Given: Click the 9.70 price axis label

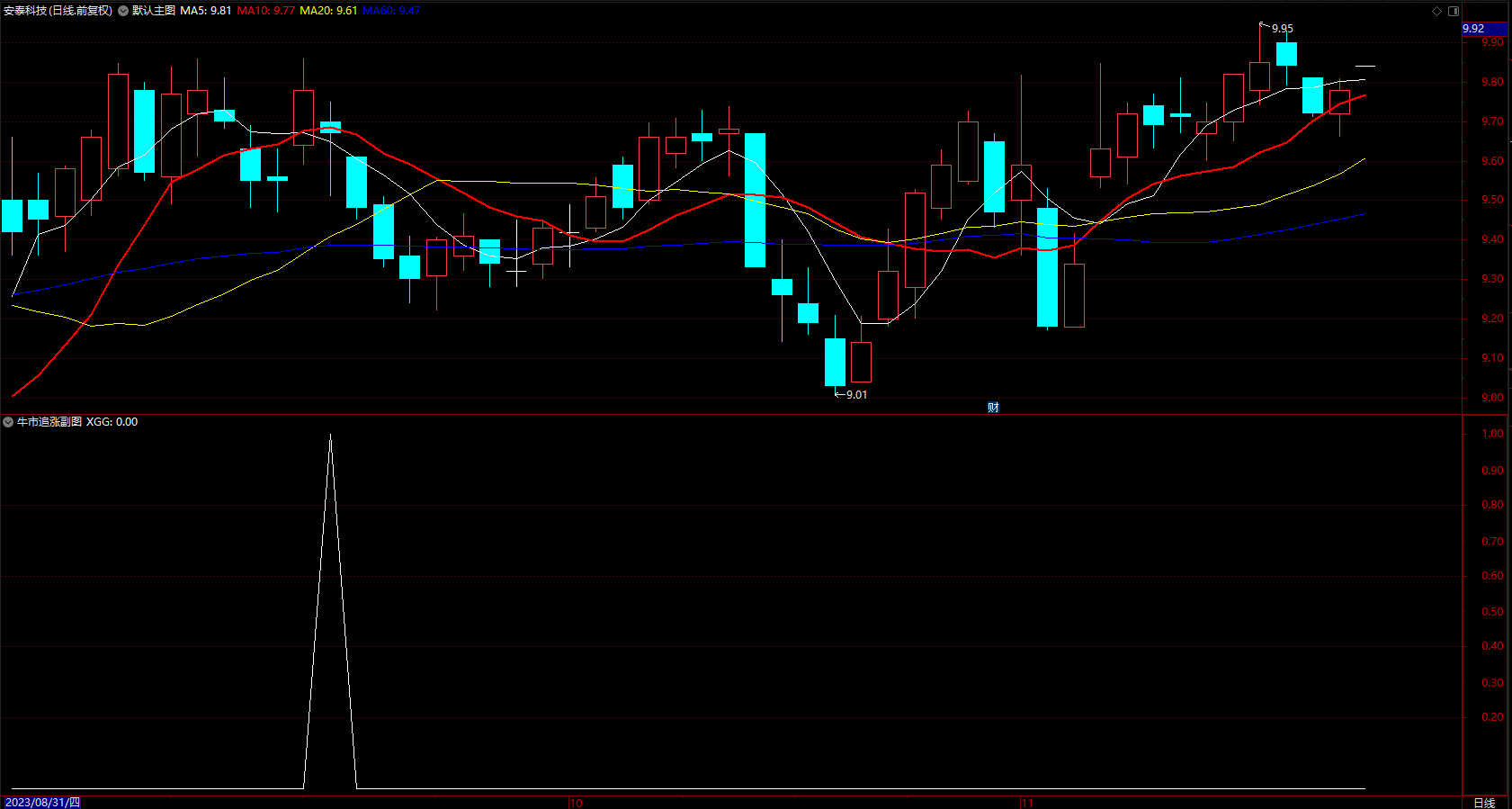Looking at the screenshot, I should pyautogui.click(x=1492, y=121).
